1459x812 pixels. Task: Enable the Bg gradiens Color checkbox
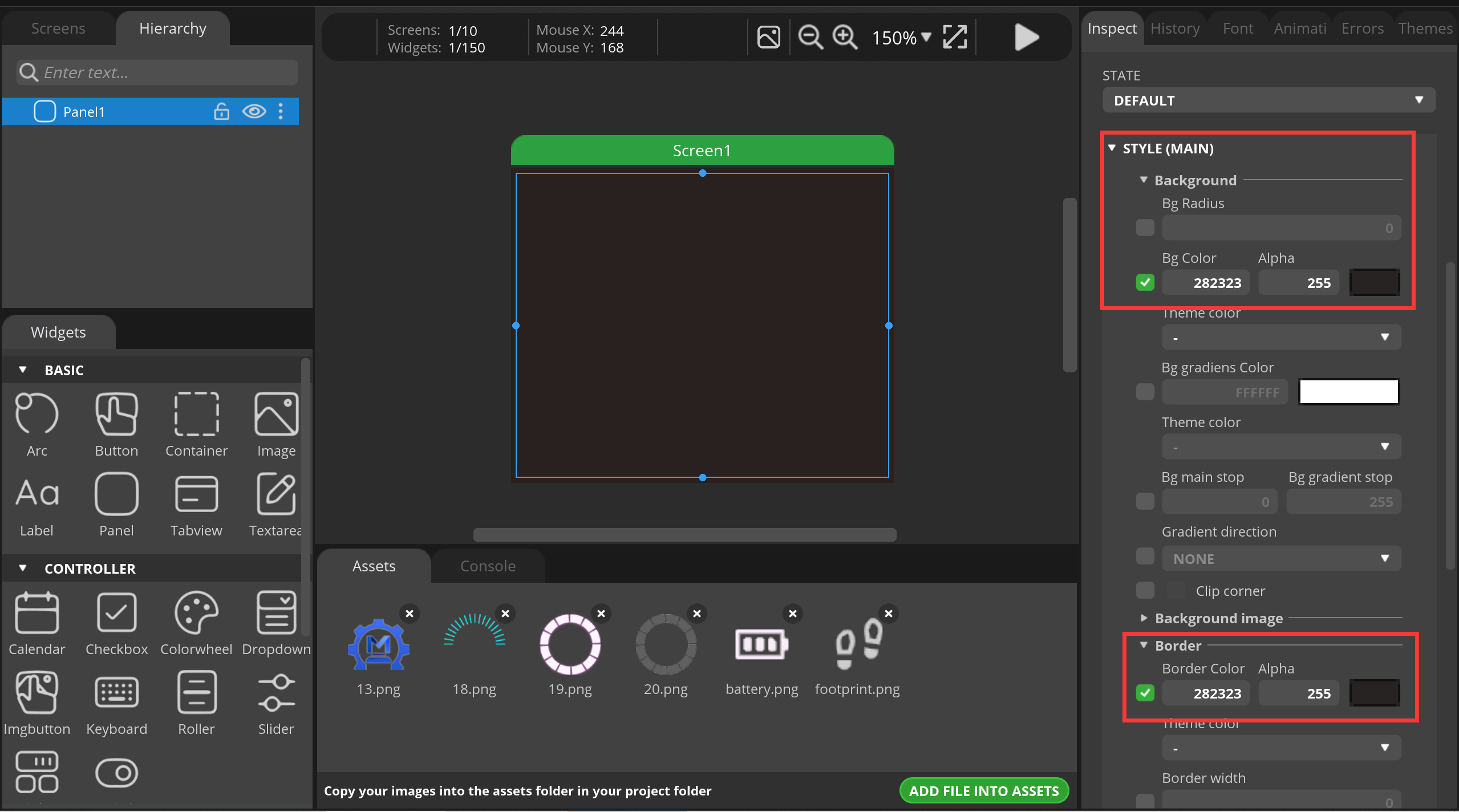click(1145, 392)
